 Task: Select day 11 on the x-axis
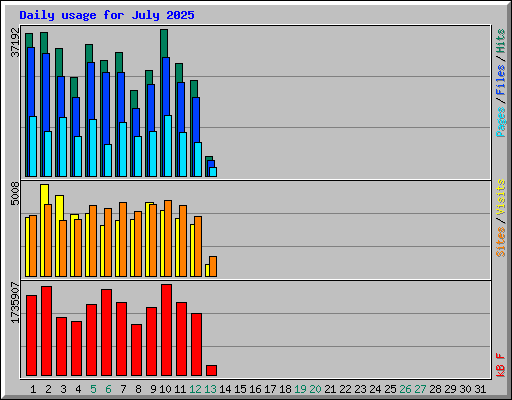point(180,389)
